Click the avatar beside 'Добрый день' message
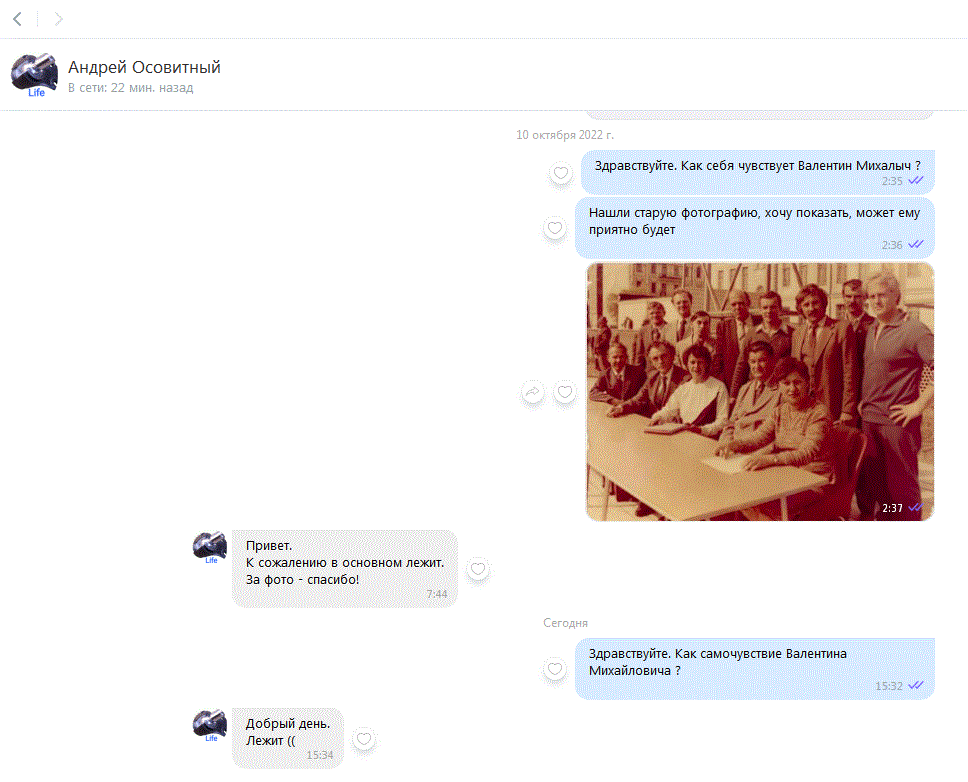968x782 pixels. click(210, 725)
